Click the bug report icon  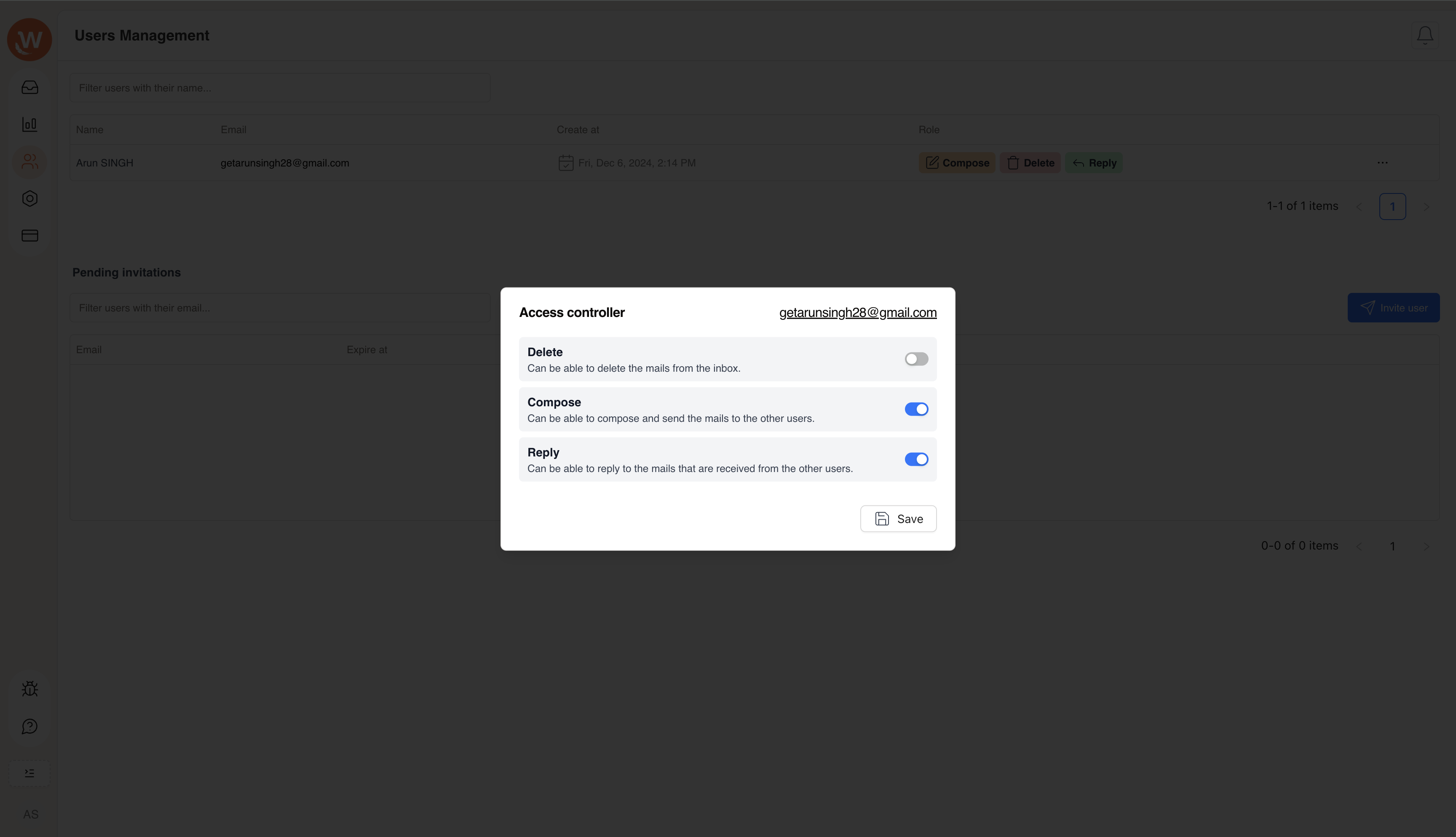tap(30, 689)
